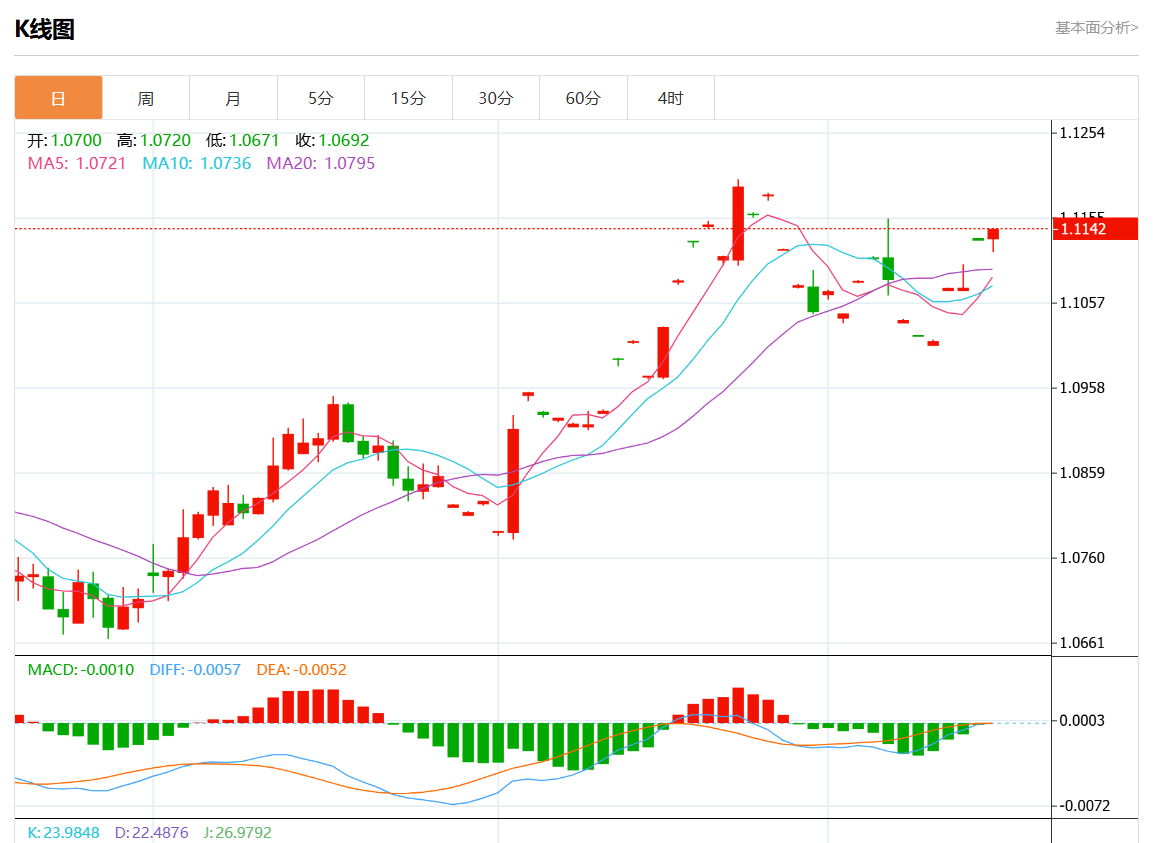Open the 4时 four-hour tab
This screenshot has height=843, width=1162.
tap(670, 98)
